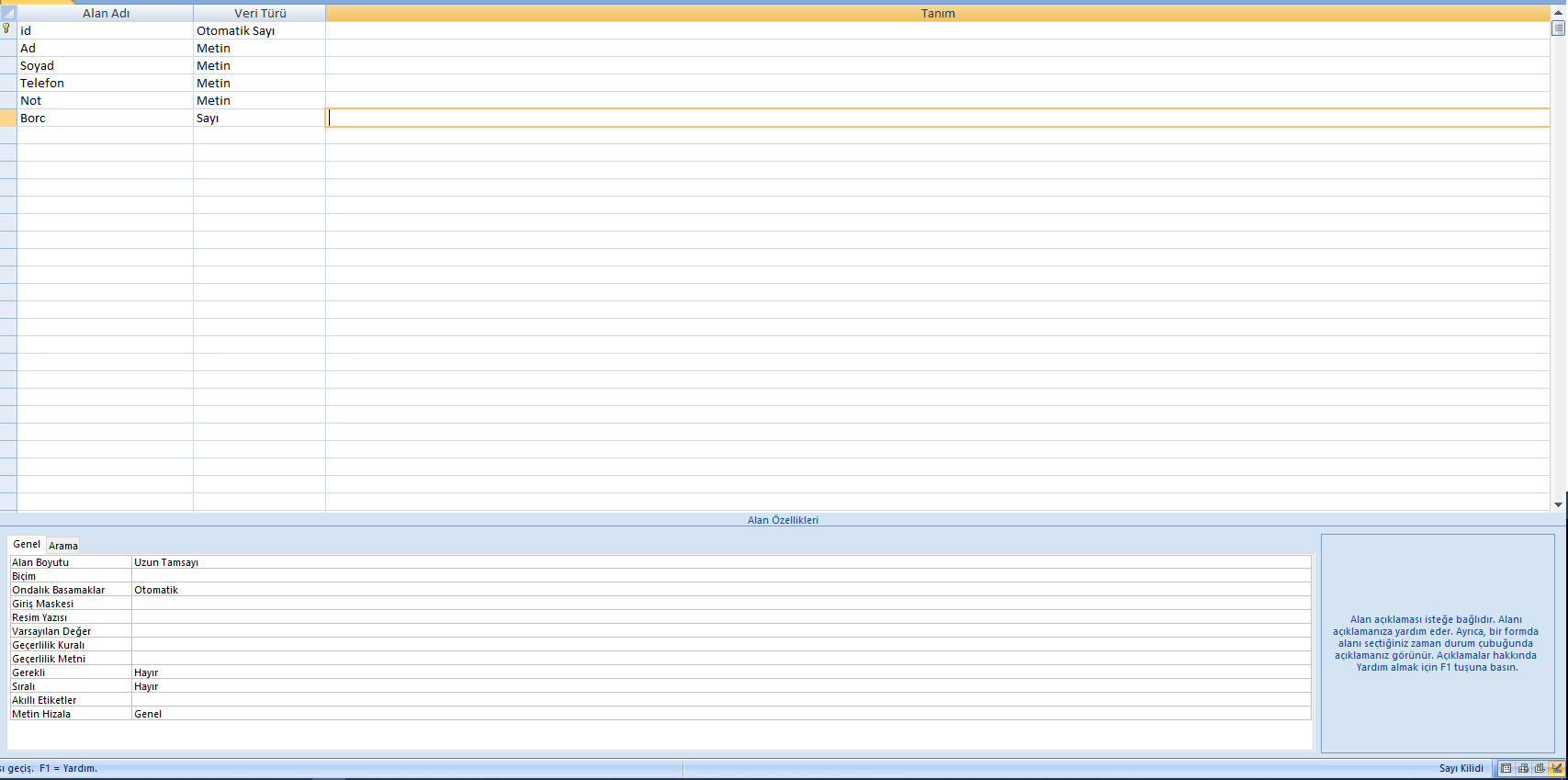Switch to the Arama tab
The image size is (1568, 780).
pyautogui.click(x=63, y=545)
